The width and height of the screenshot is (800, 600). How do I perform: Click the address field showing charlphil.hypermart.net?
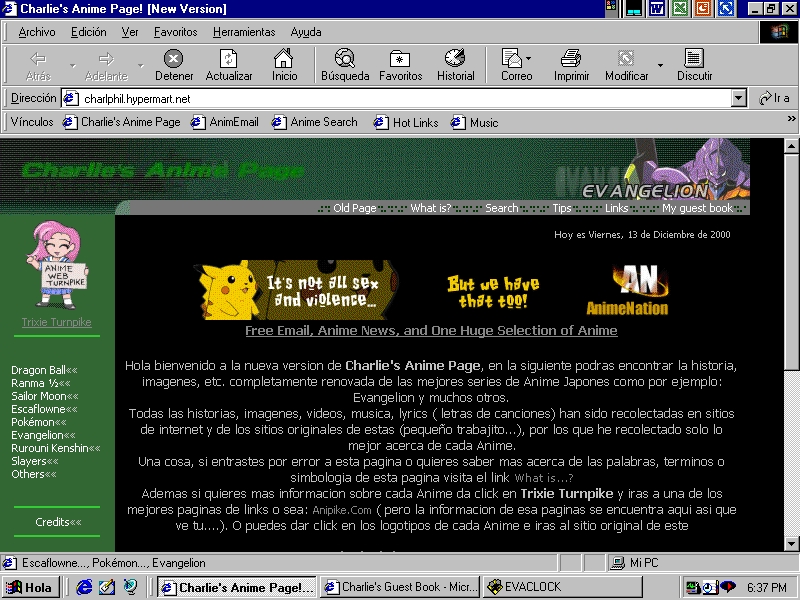pyautogui.click(x=400, y=98)
